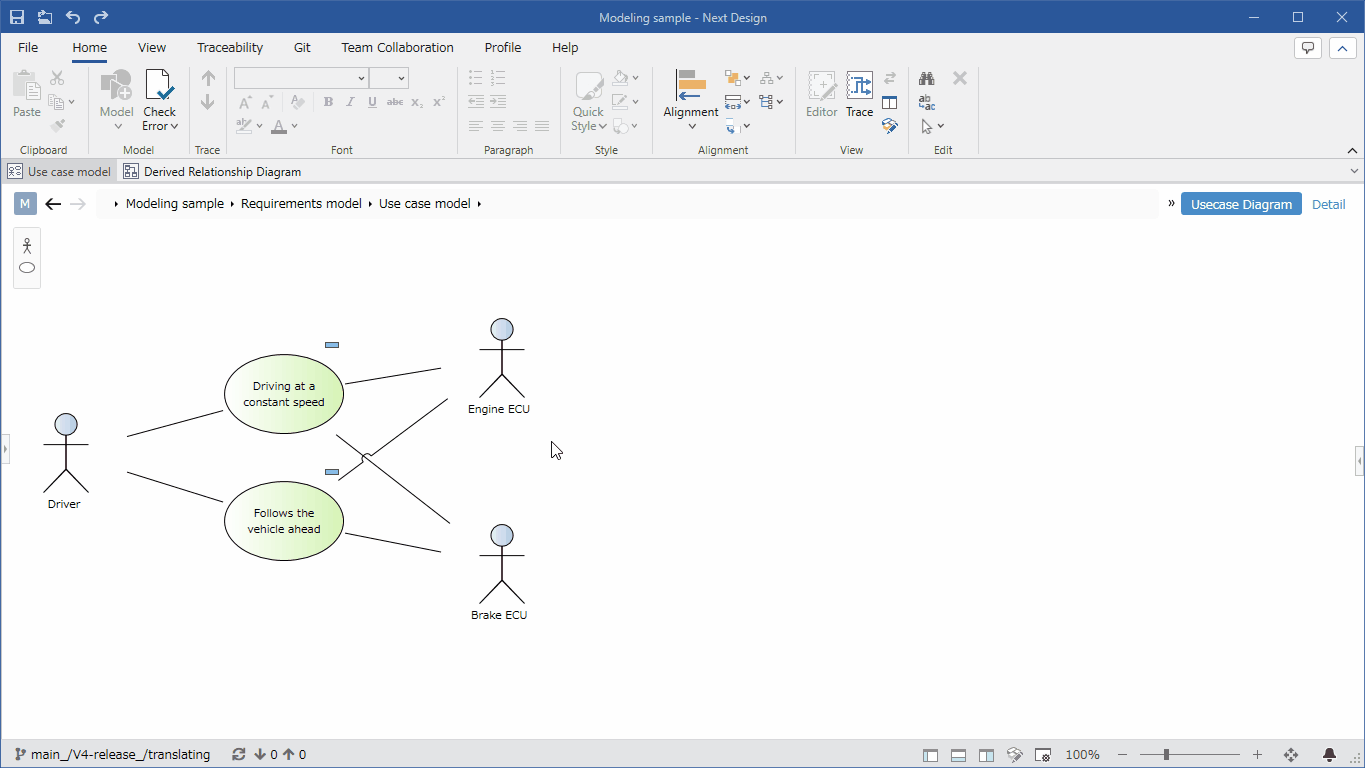1365x768 pixels.
Task: Click the Usecase Diagram view button
Action: (x=1241, y=204)
